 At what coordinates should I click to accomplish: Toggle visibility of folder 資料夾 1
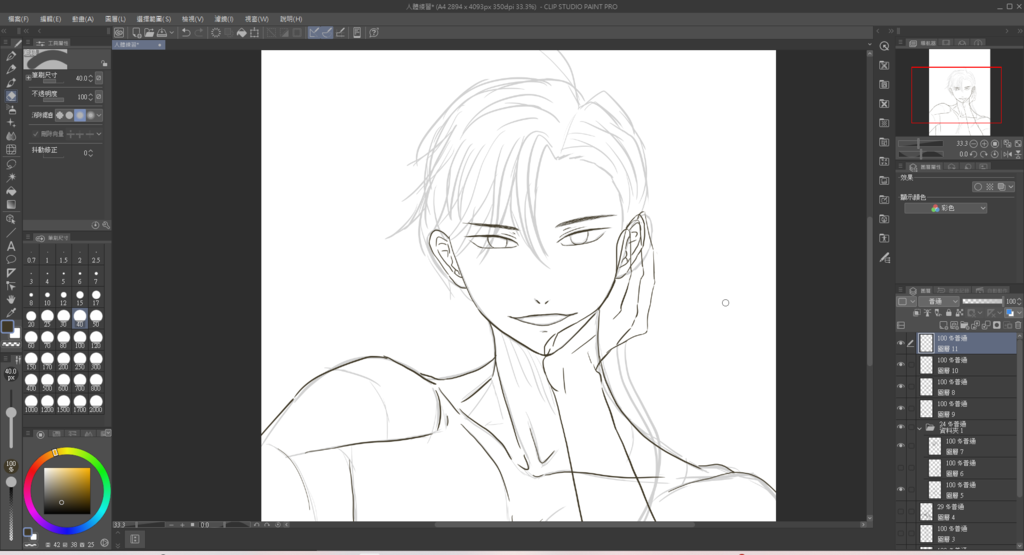click(900, 427)
